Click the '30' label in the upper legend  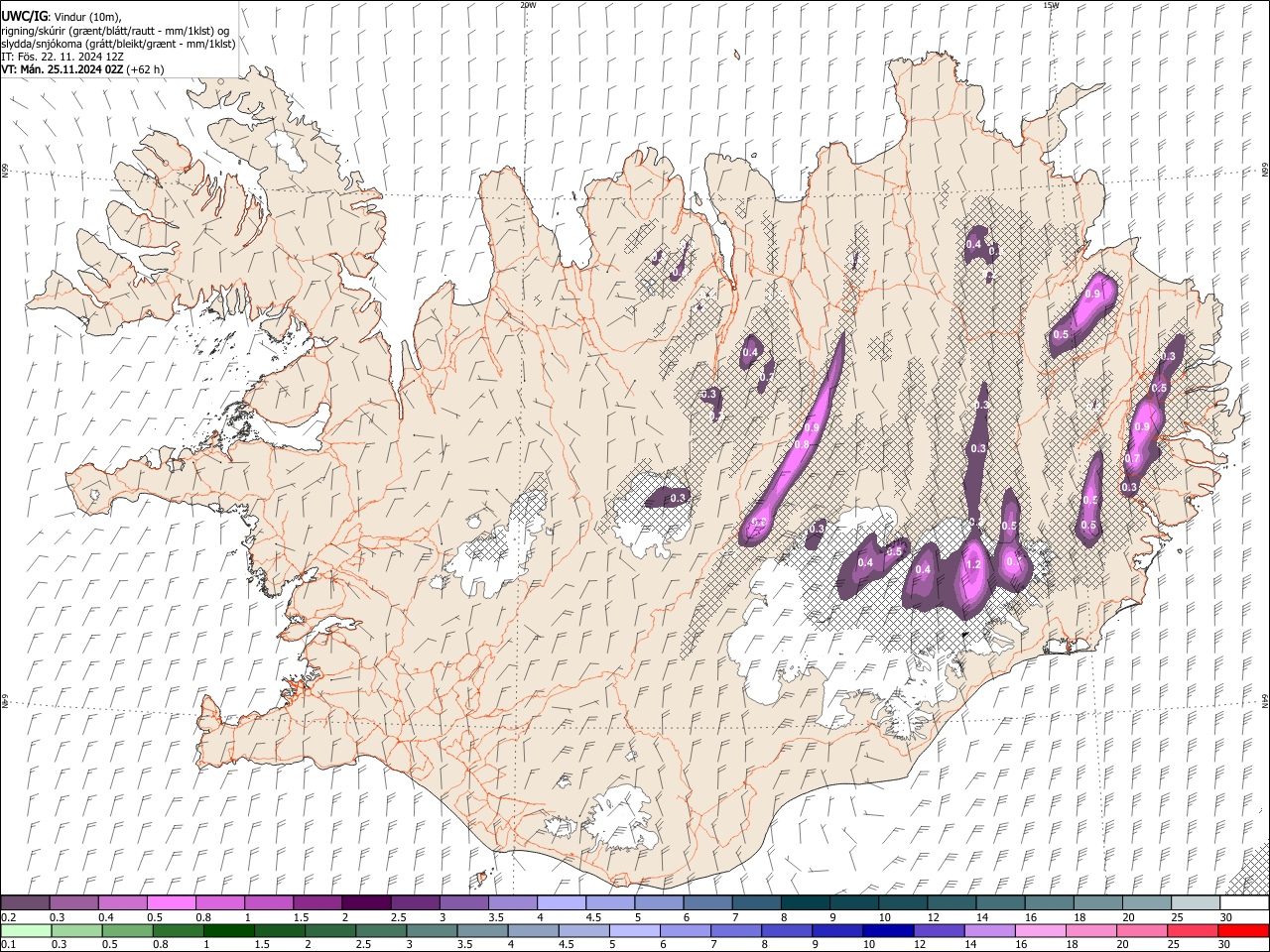tap(1225, 917)
